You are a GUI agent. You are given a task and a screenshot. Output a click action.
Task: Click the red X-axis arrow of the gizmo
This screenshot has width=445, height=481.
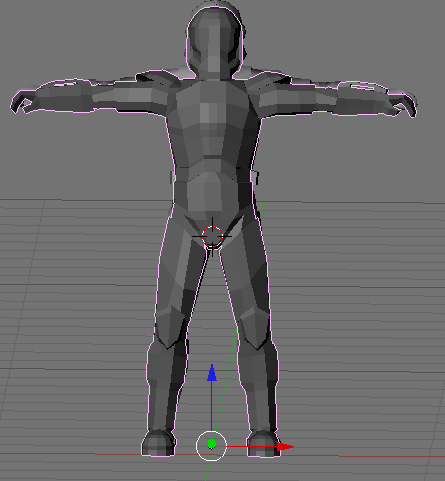(x=285, y=446)
